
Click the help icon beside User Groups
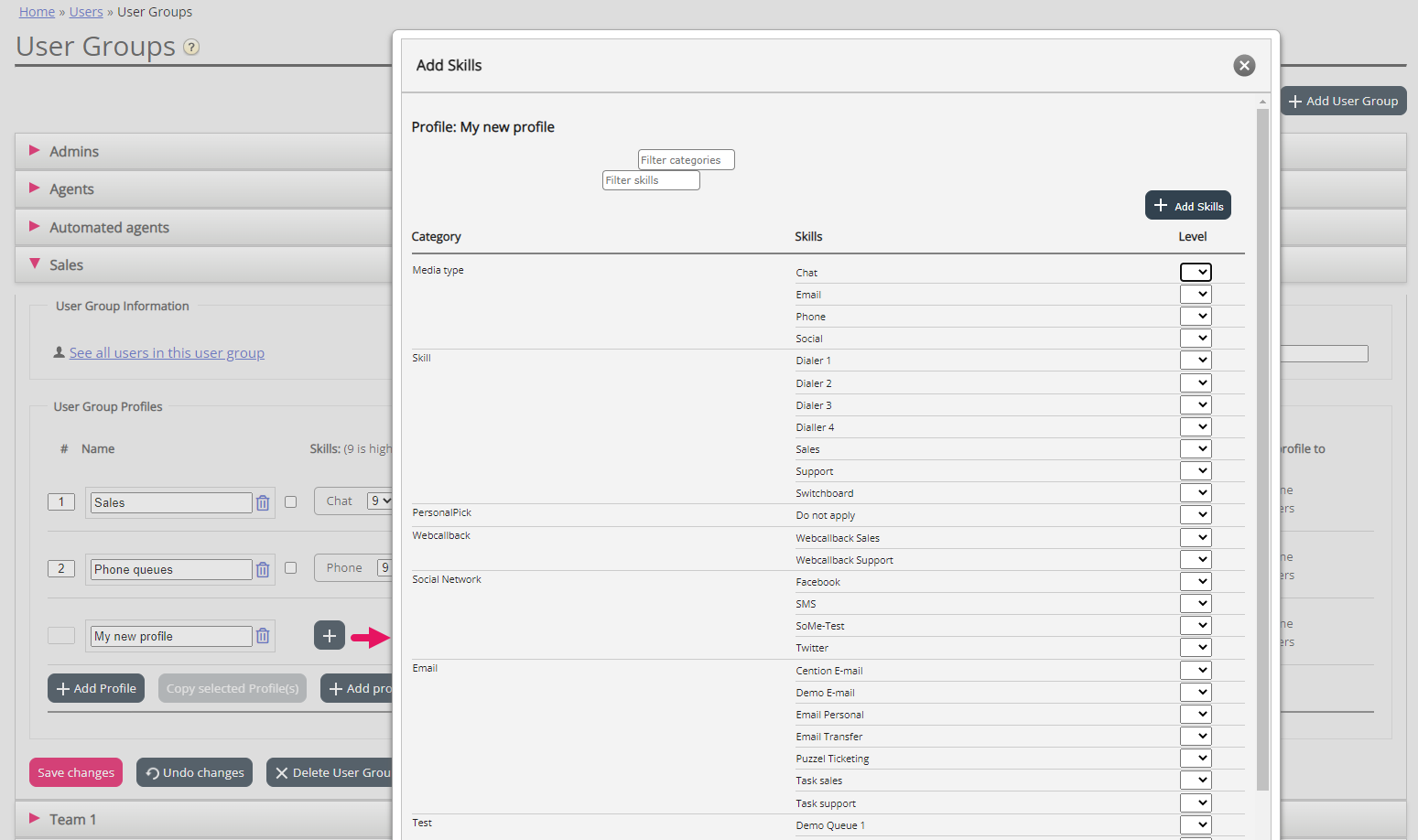(191, 48)
